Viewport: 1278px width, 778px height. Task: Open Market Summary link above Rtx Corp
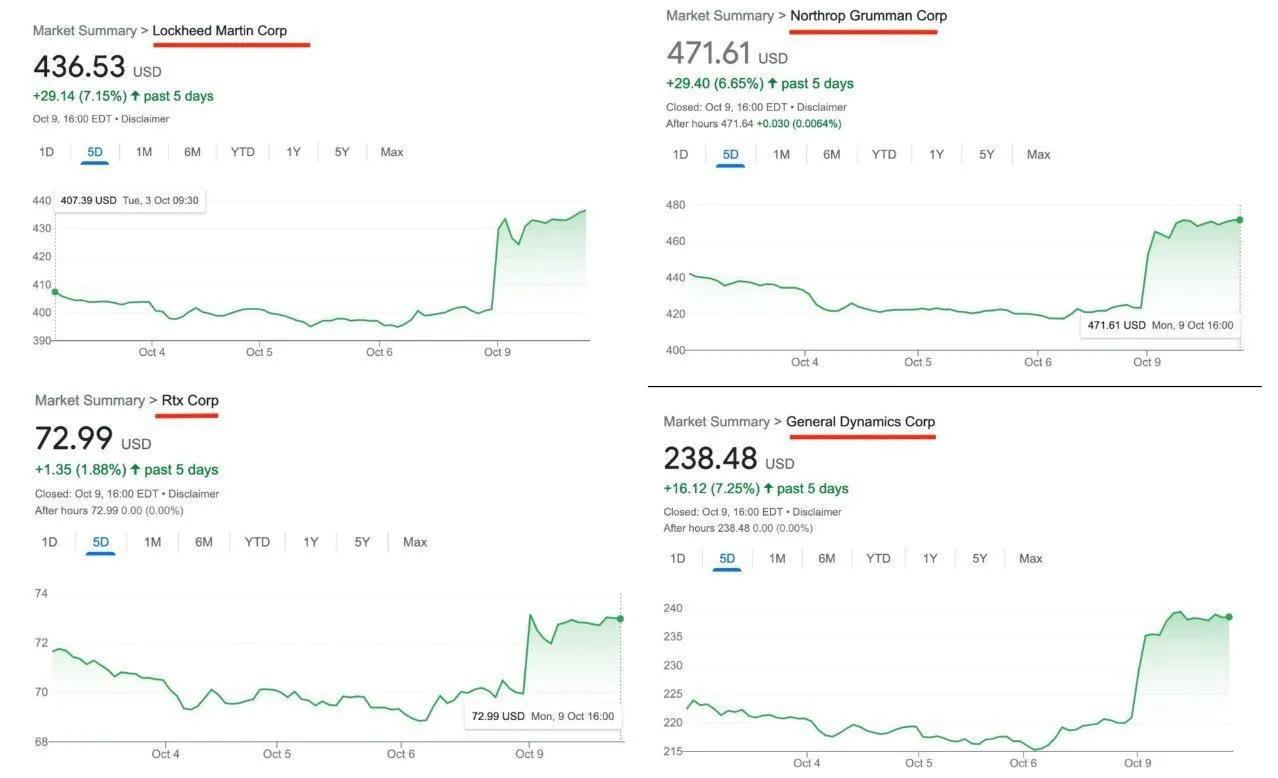click(x=90, y=400)
